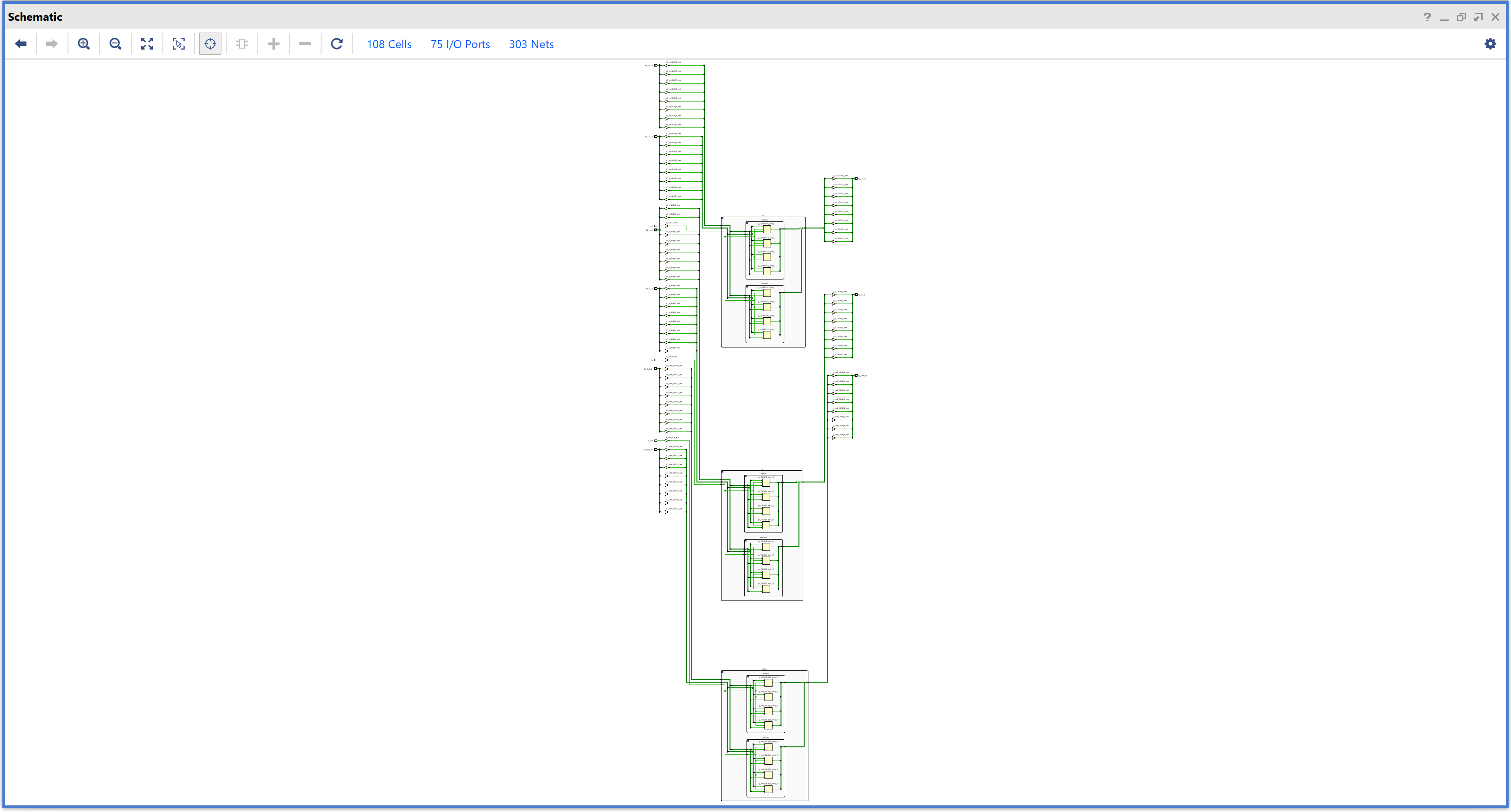1511x812 pixels.
Task: Click the Zoom In magnifier icon
Action: (84, 44)
